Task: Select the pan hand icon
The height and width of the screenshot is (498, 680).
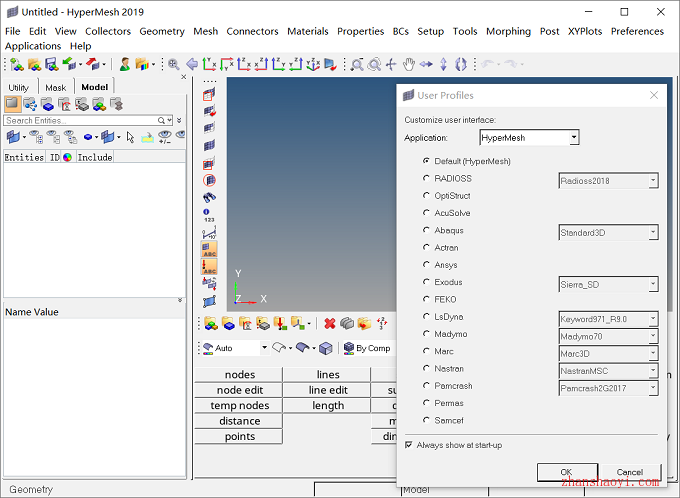Action: pyautogui.click(x=409, y=65)
